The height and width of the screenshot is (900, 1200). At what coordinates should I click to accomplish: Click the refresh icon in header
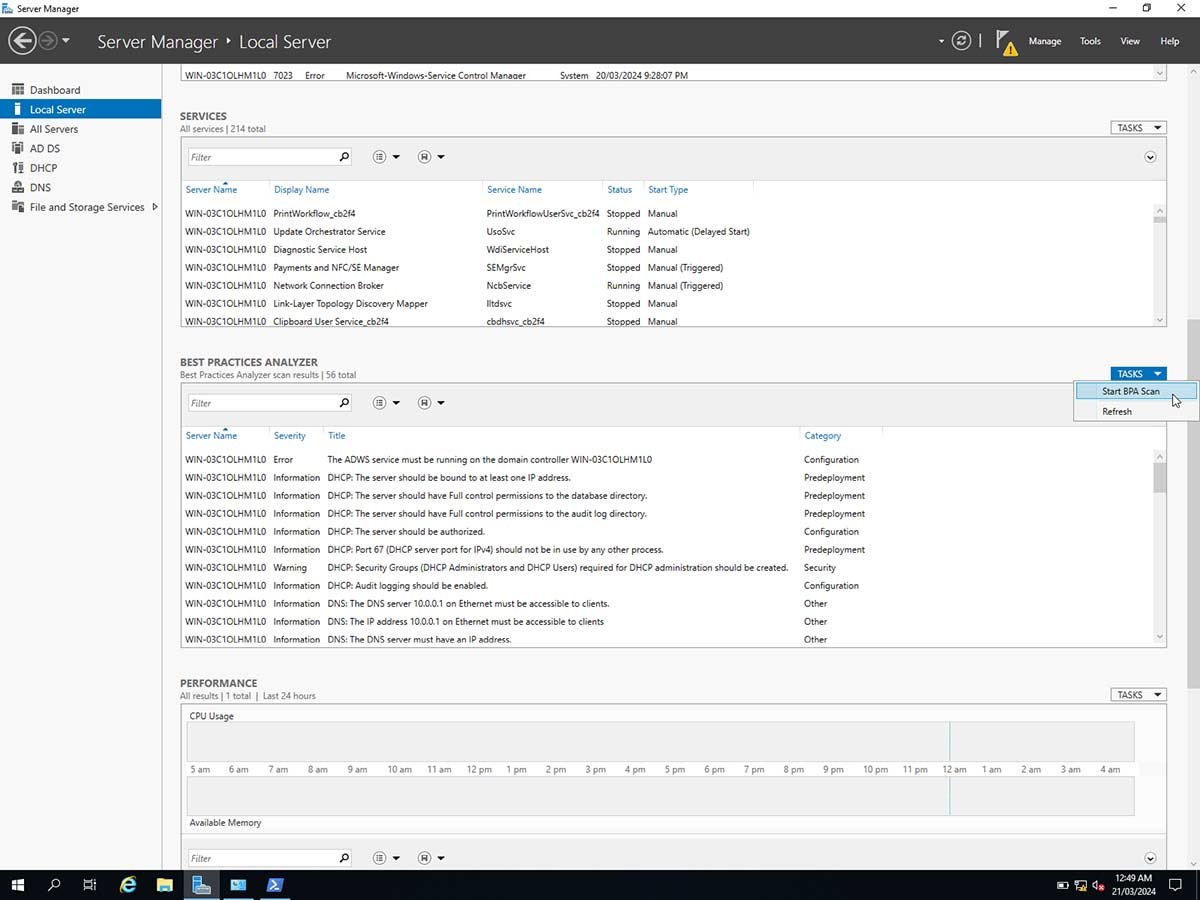pyautogui.click(x=961, y=41)
